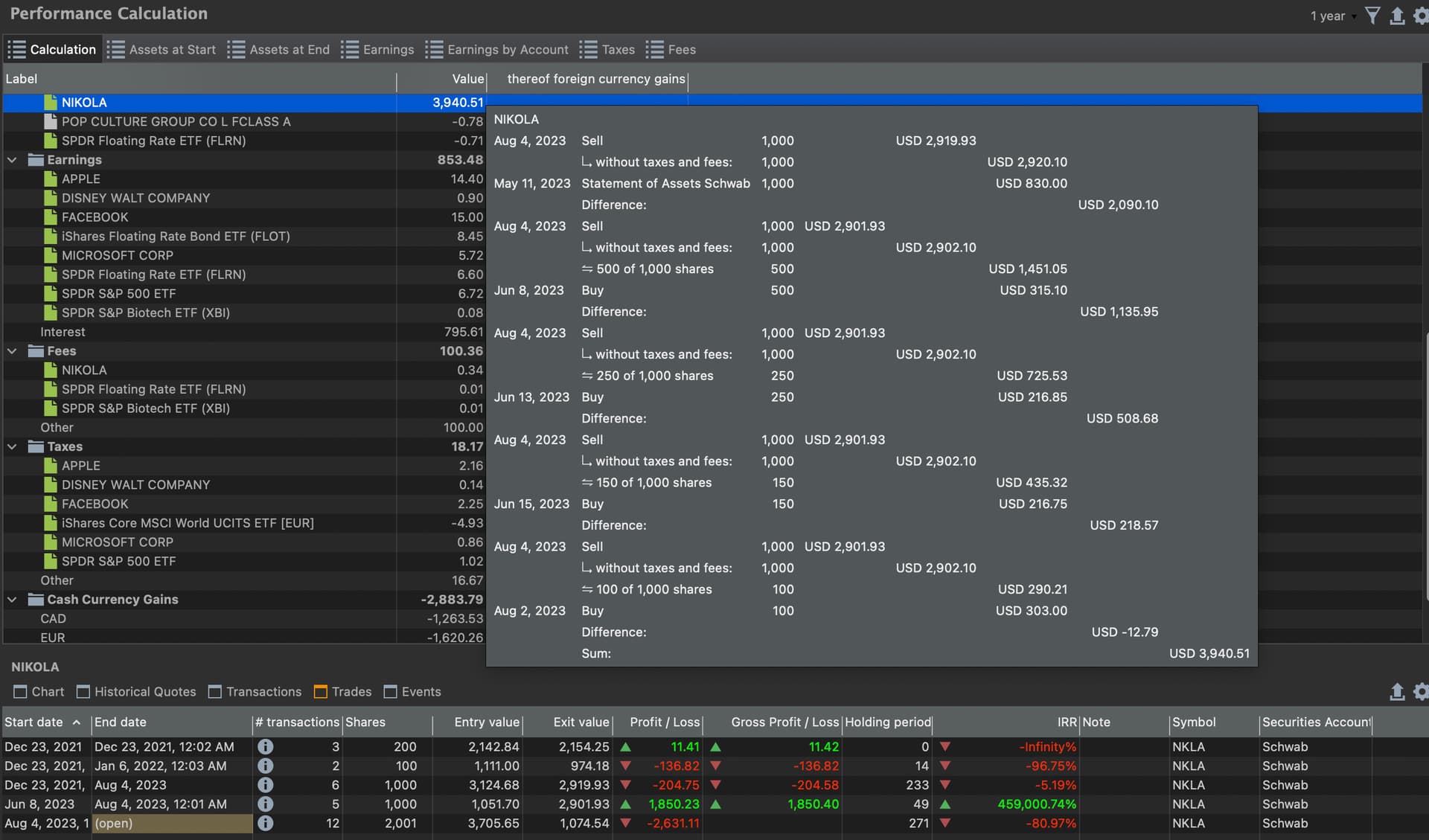Collapse the Cash Currency Gains group
The width and height of the screenshot is (1429, 840).
pos(12,600)
